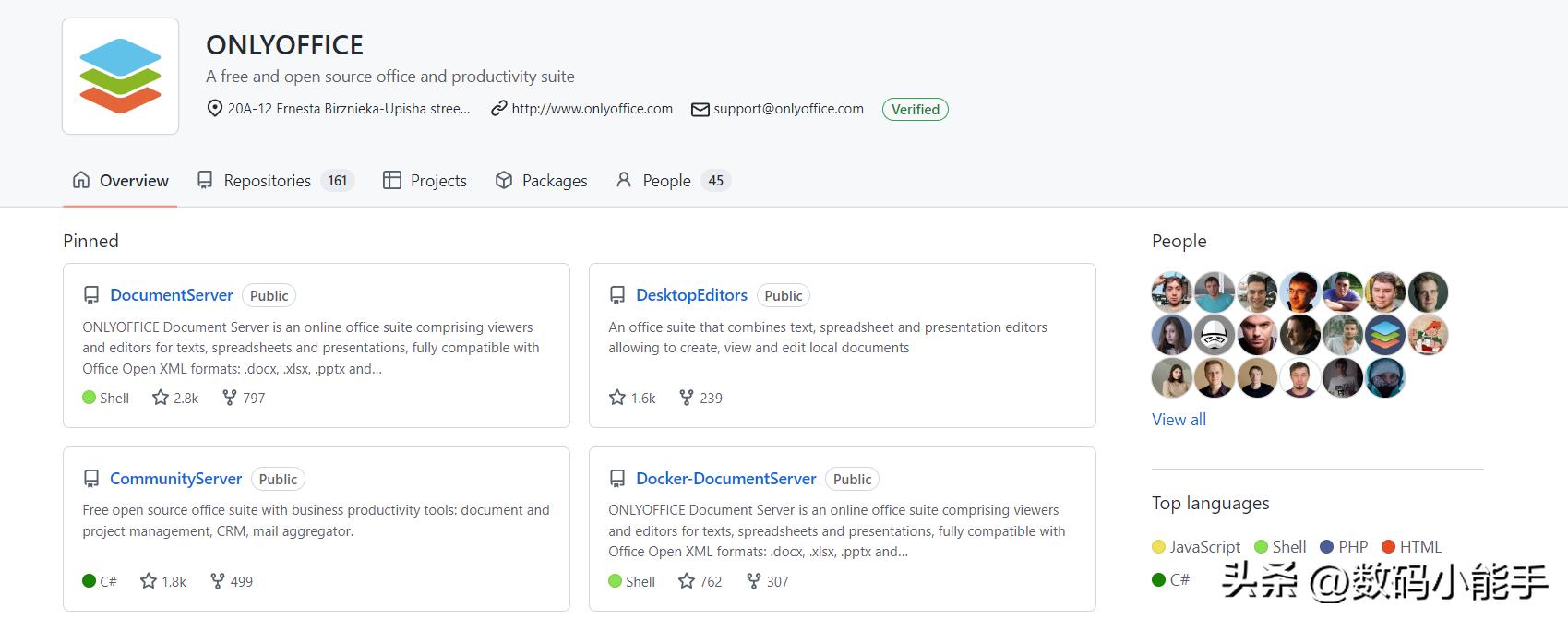This screenshot has height=619, width=1568.
Task: Click the star icon on DocumentServer card
Action: coord(161,398)
